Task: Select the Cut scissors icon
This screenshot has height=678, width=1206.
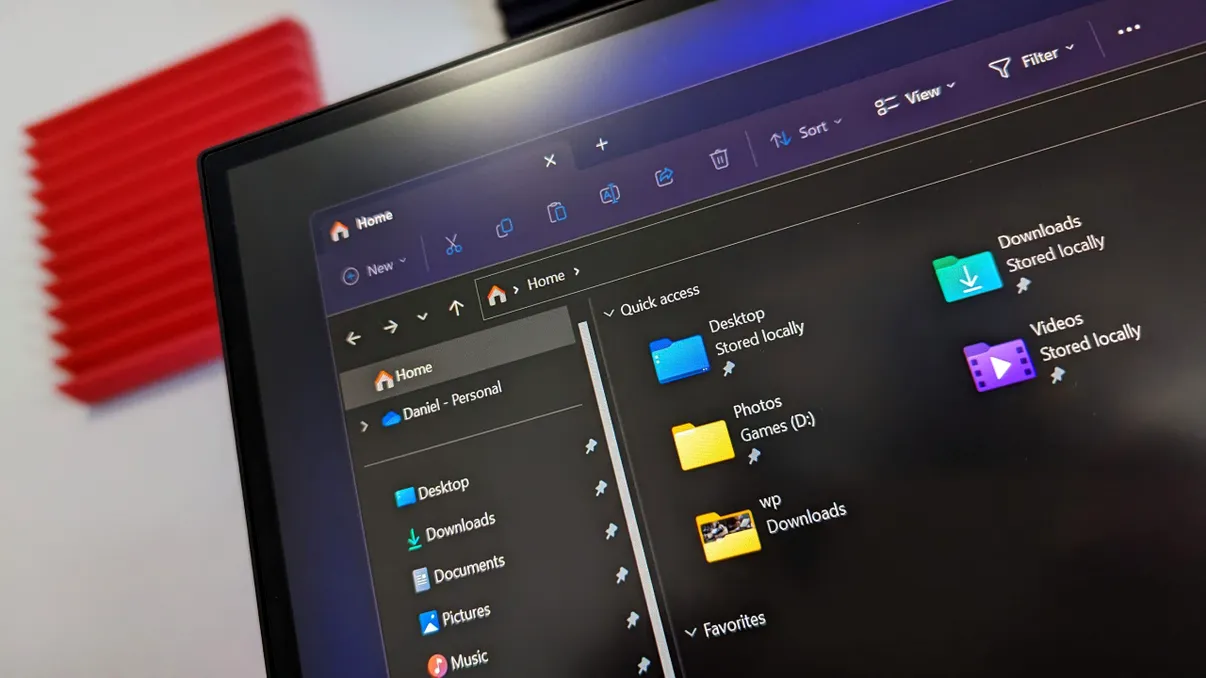Action: pos(453,243)
